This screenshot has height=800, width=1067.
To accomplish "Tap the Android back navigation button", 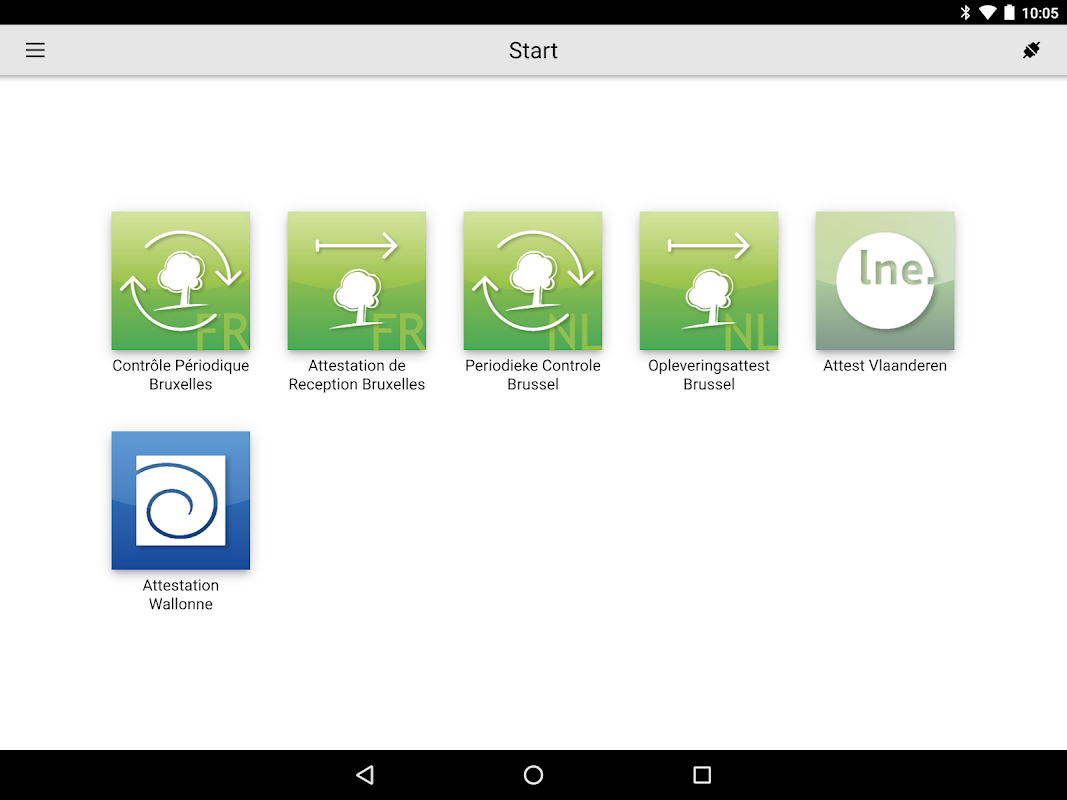I will (365, 775).
